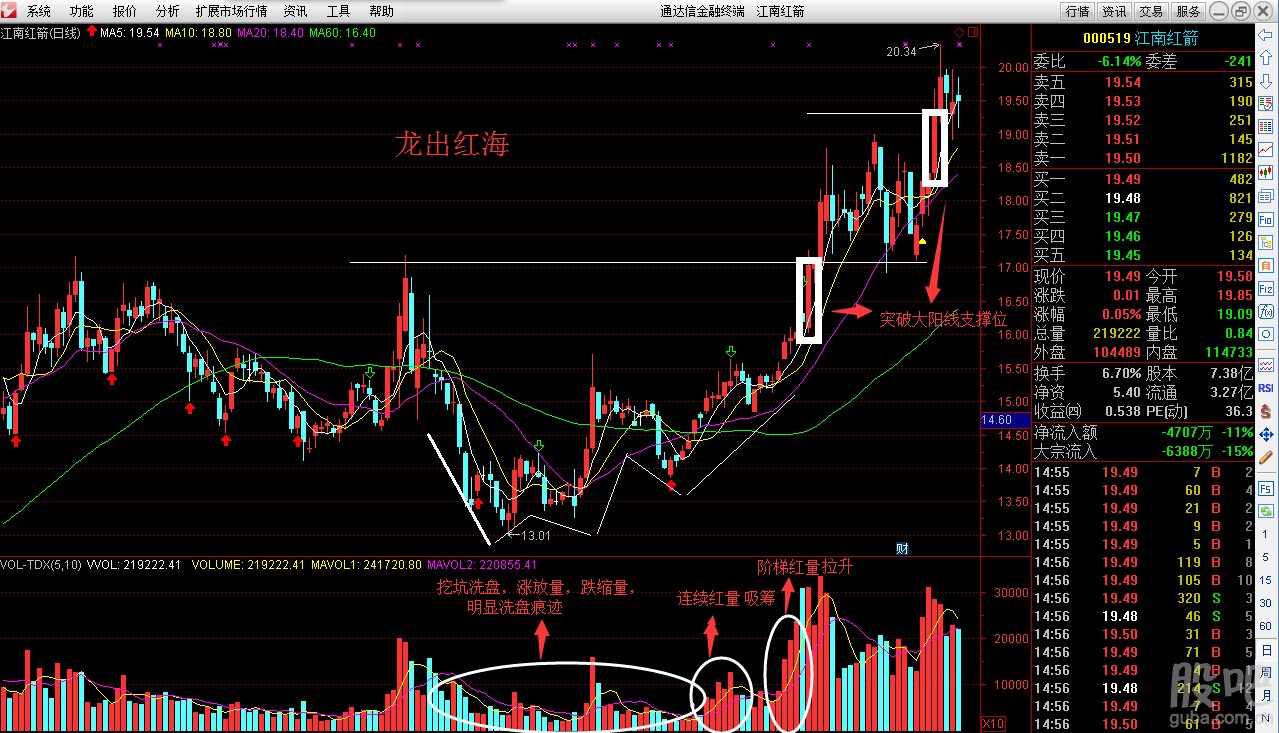Viewport: 1279px width, 733px height.
Task: Open the 扩展市场行情 menu
Action: pyautogui.click(x=231, y=11)
